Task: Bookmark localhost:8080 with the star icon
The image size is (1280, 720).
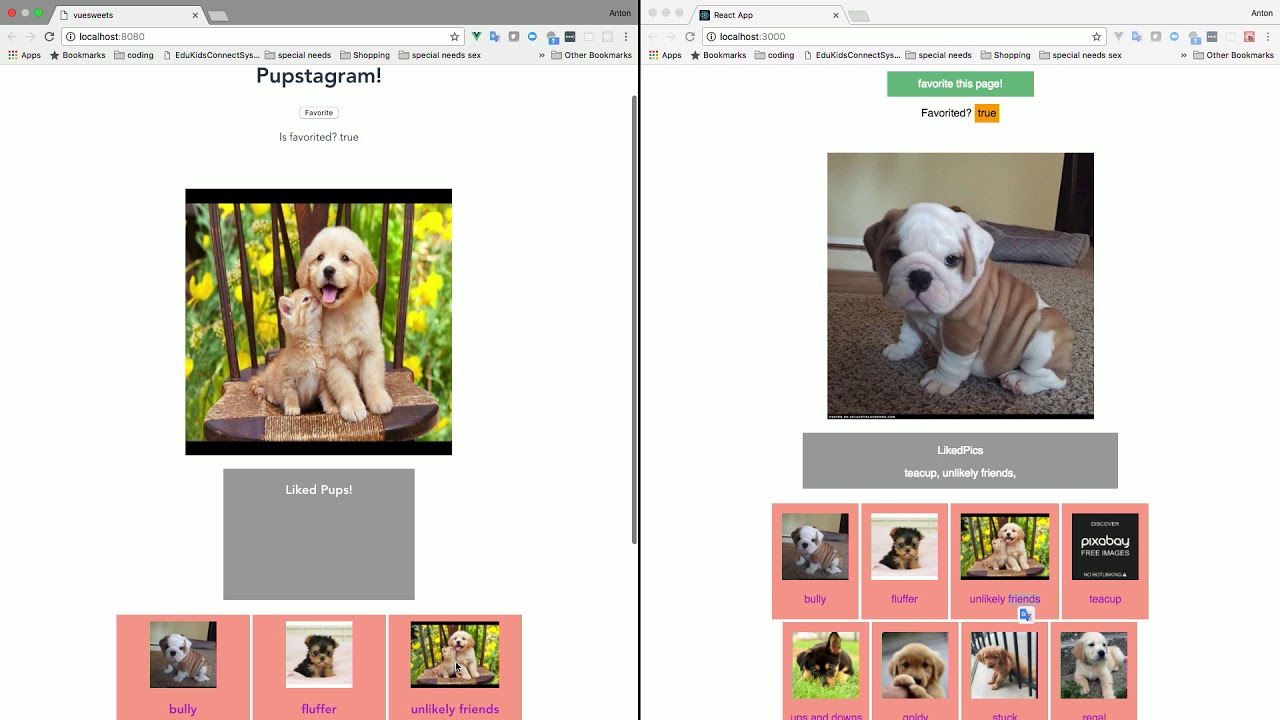Action: (x=455, y=37)
